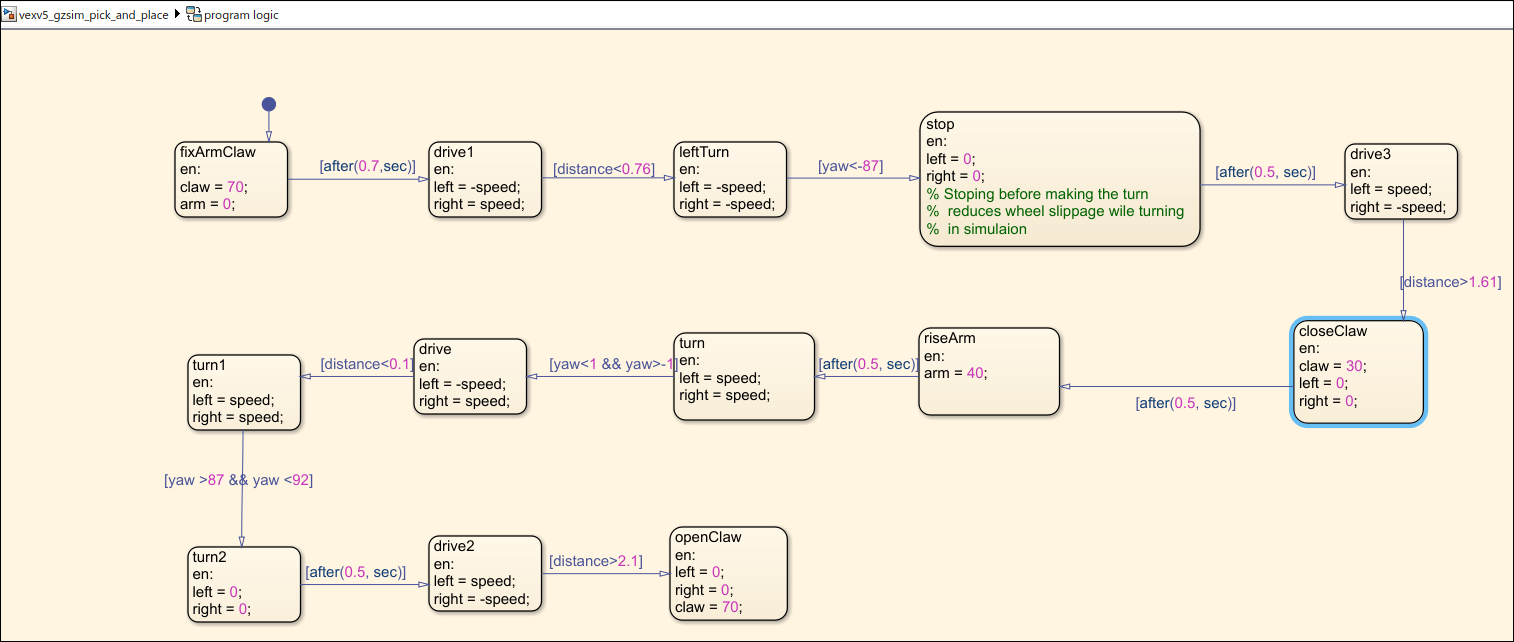Click the highlighted closeClaw state
This screenshot has height=642, width=1514.
tap(1356, 373)
